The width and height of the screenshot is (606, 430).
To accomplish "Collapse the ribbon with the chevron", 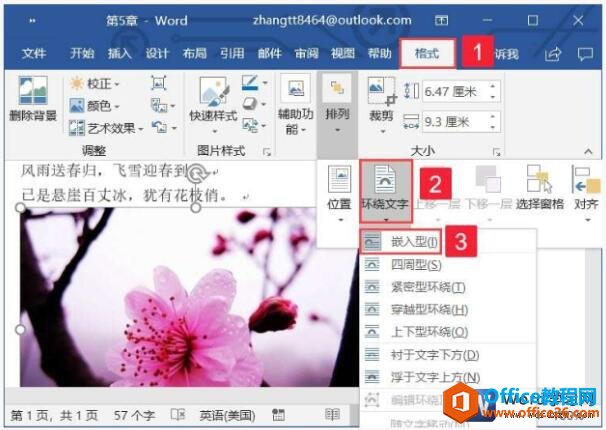I will (x=588, y=151).
